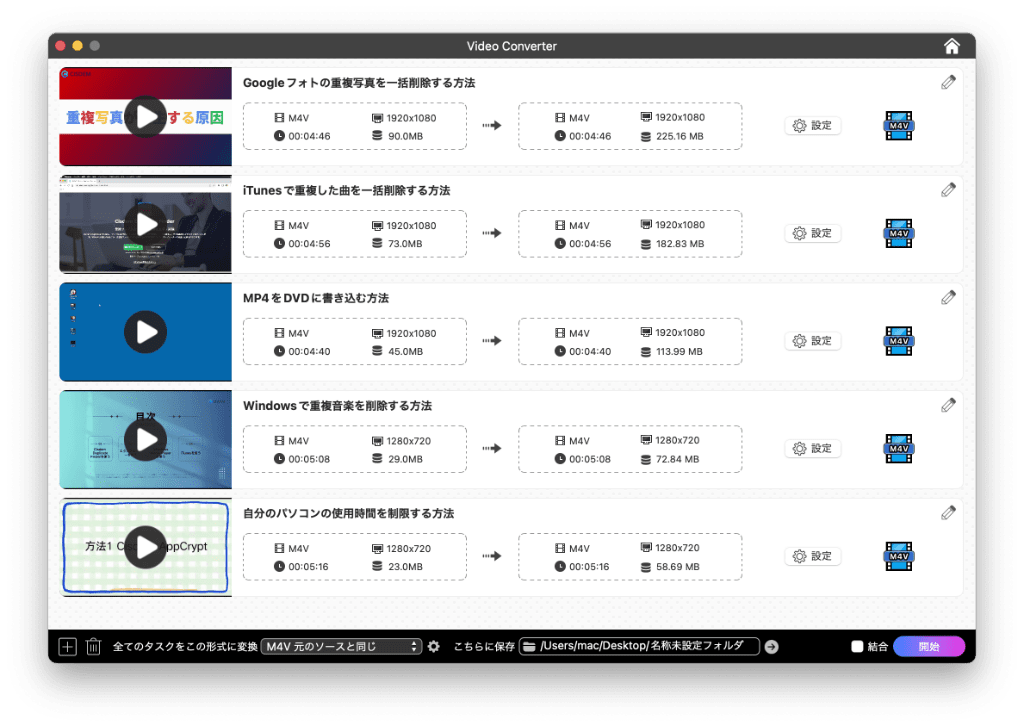Click the trash delete icon
The image size is (1024, 726).
93,647
